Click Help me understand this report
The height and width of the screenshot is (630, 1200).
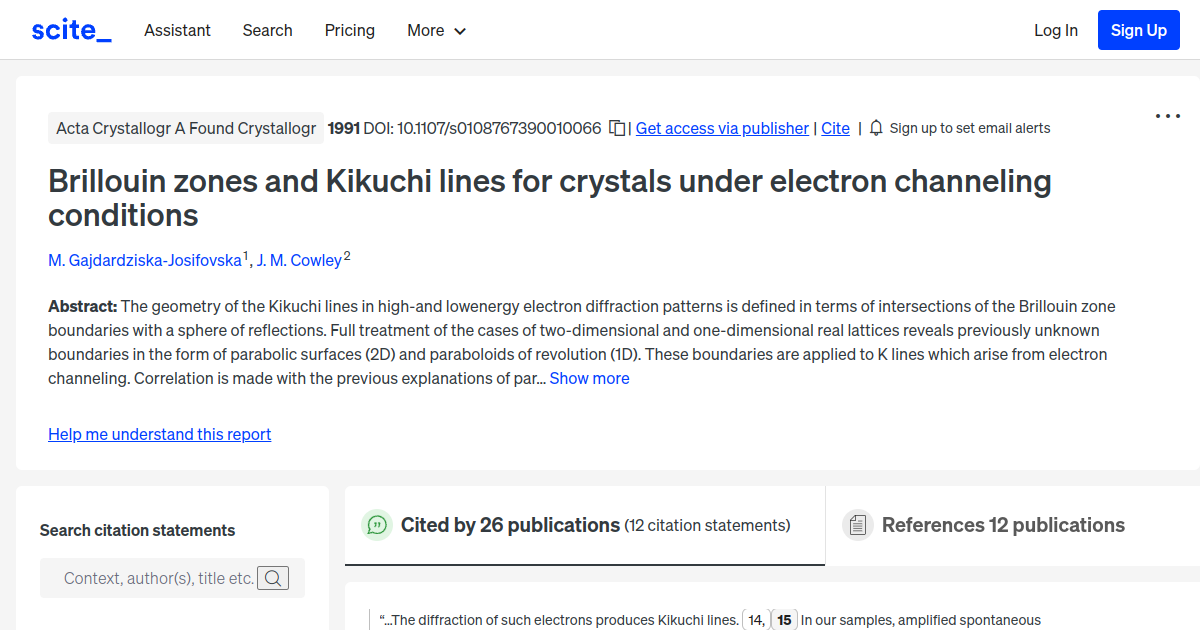point(159,434)
